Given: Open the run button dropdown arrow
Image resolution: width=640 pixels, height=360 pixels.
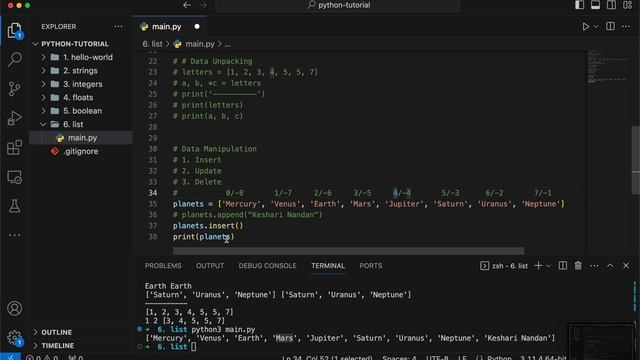Looking at the screenshot, I should point(596,27).
